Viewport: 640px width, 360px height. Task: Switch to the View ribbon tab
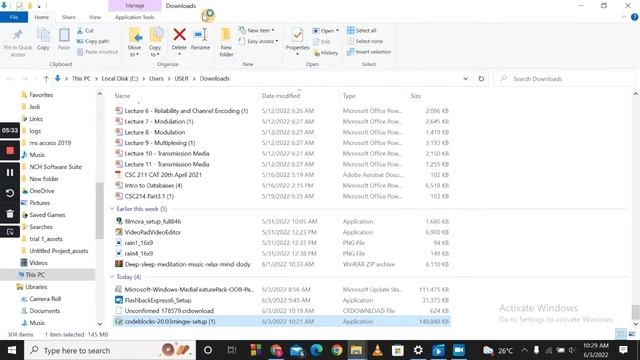95,17
